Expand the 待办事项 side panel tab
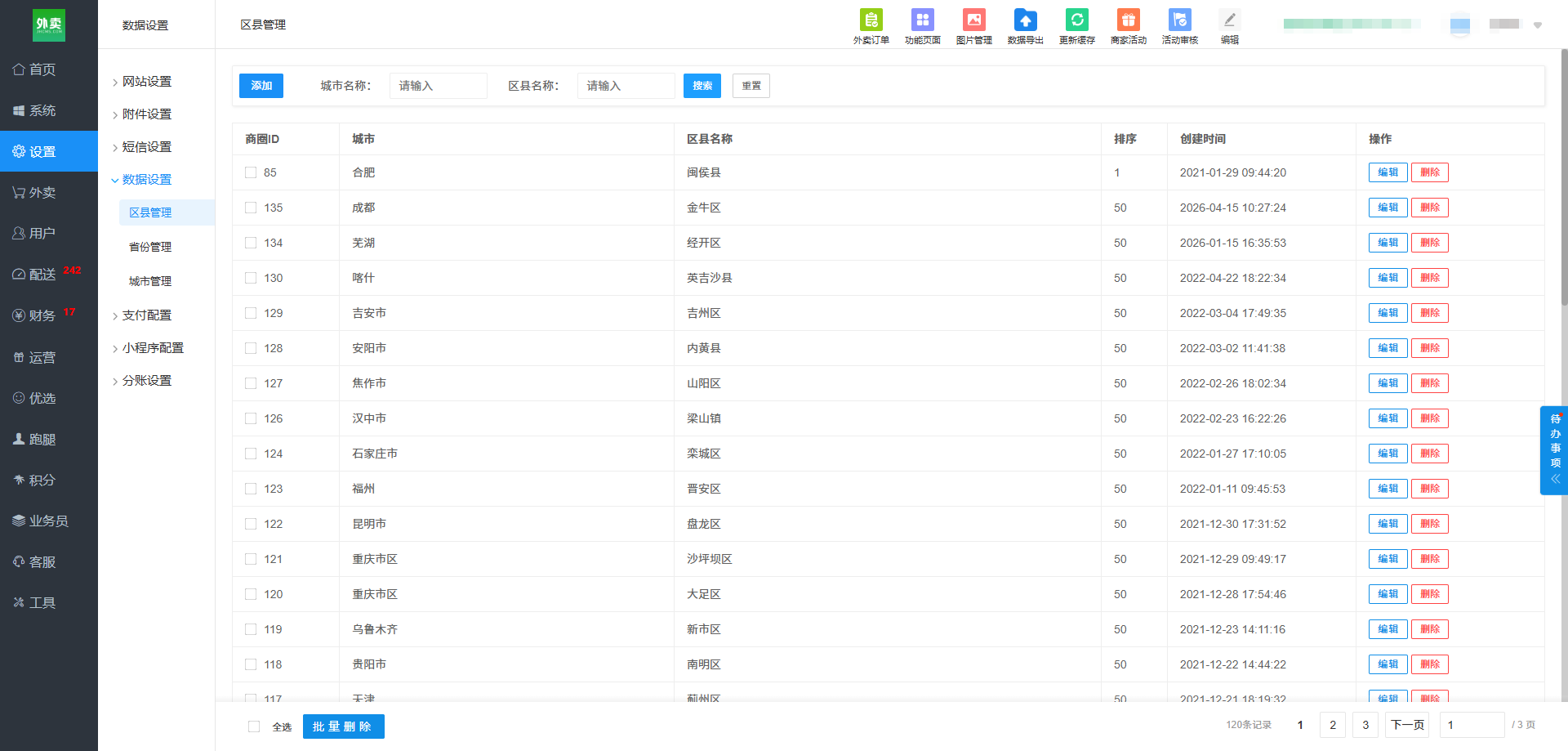Screen dimensions: 1568x751 coord(1555,450)
